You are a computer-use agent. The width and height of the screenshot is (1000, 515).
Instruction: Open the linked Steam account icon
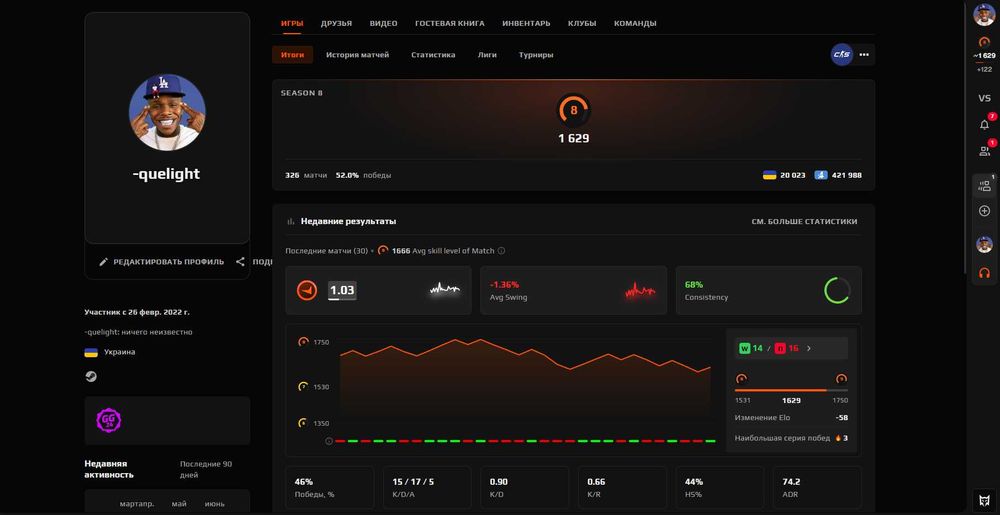(x=91, y=377)
